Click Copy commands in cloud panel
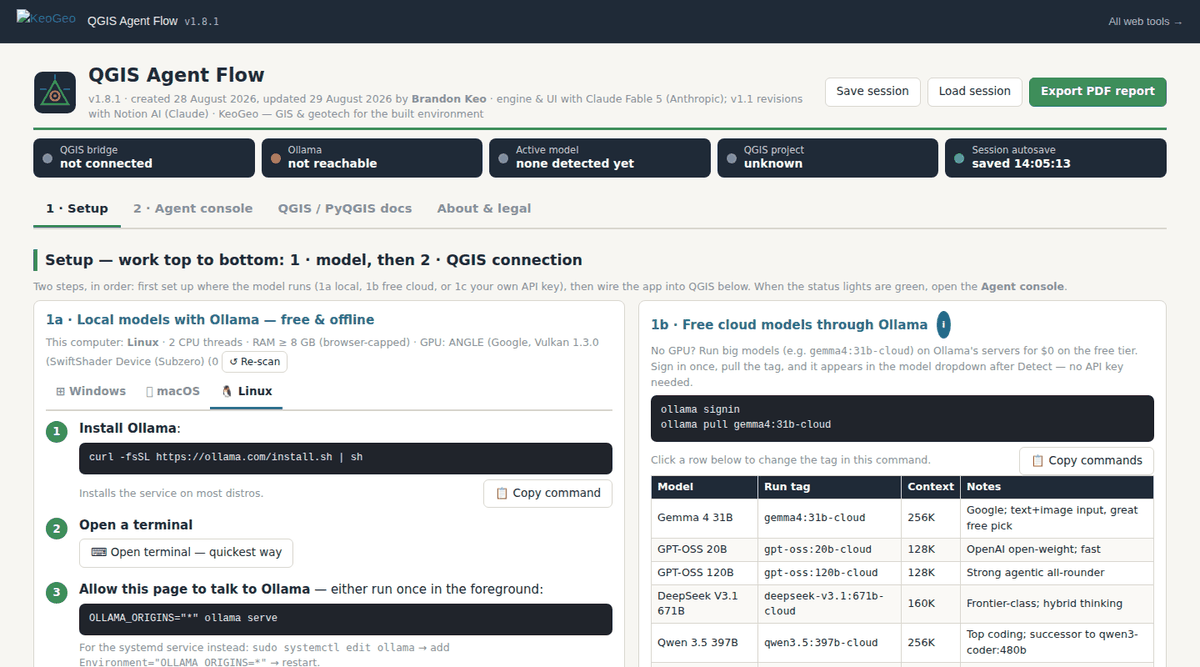Screen dimensions: 1200x667 point(1086,461)
